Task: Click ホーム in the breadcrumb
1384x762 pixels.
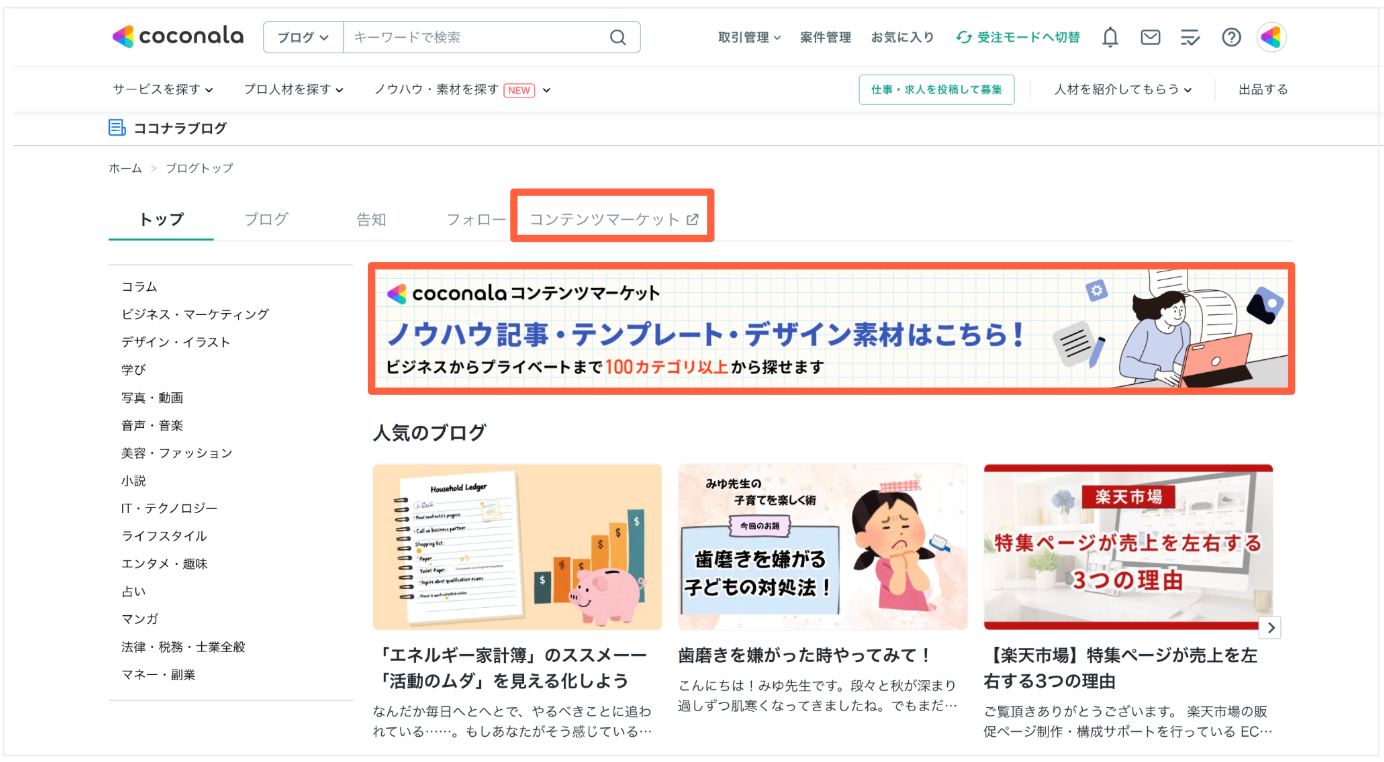Action: click(x=125, y=168)
